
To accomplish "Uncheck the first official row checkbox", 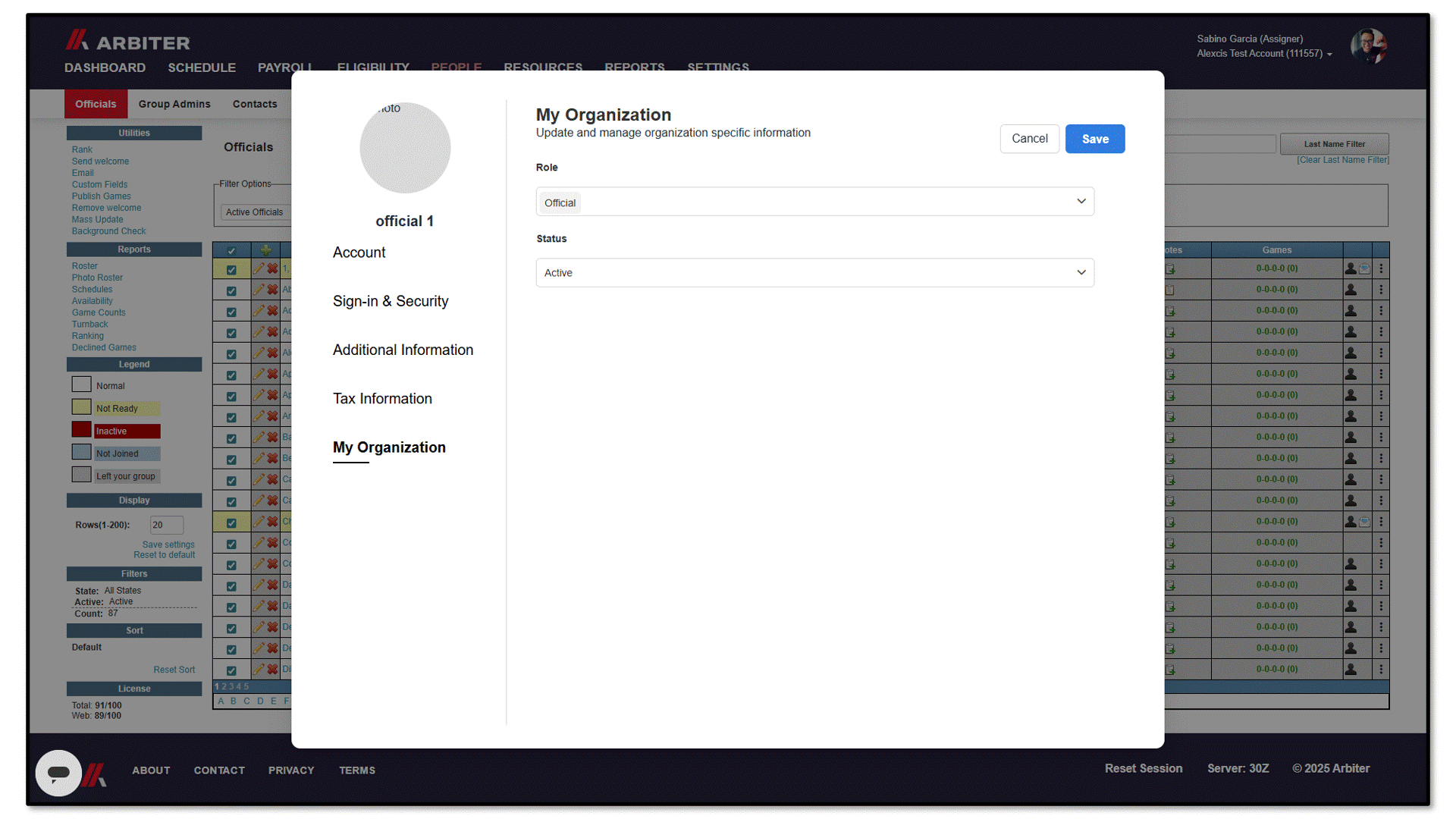I will [231, 270].
